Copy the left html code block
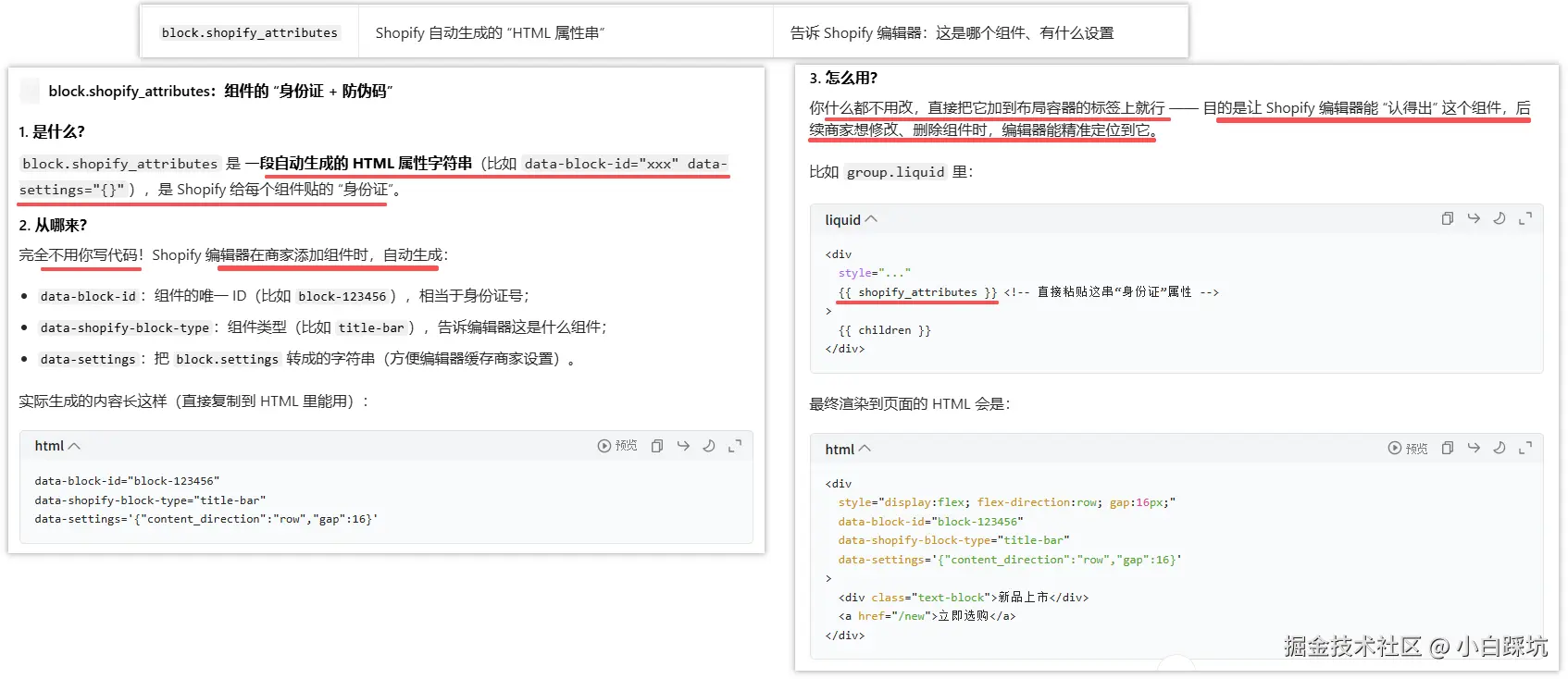 point(656,446)
